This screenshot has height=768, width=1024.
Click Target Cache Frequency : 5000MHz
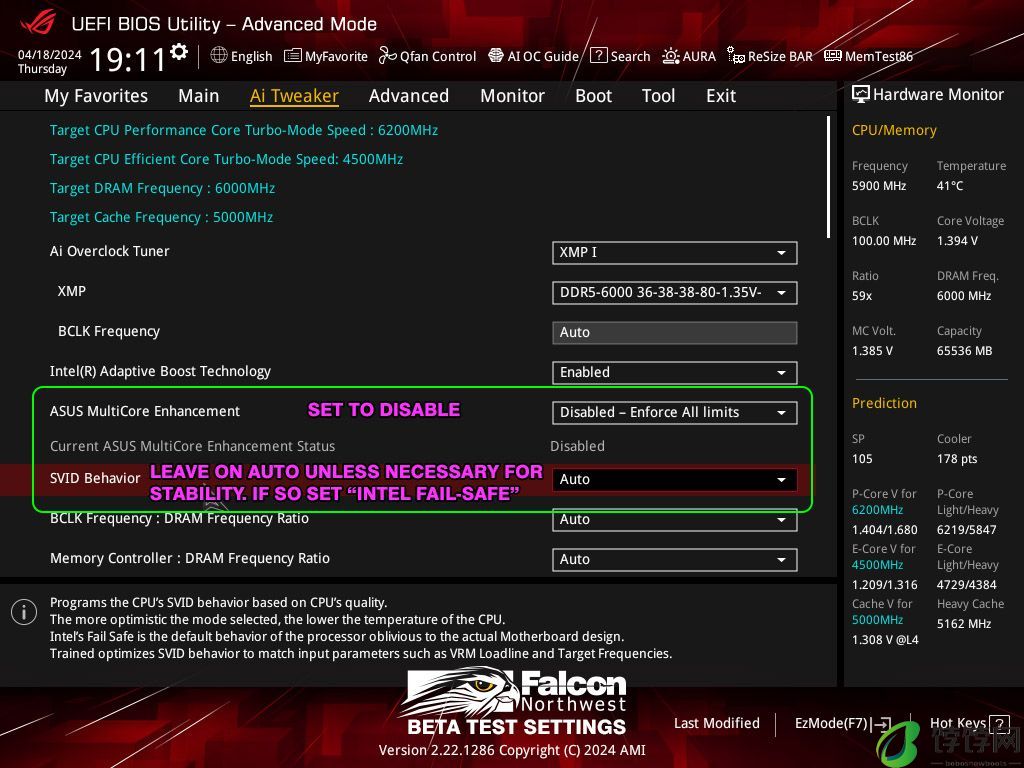[161, 217]
